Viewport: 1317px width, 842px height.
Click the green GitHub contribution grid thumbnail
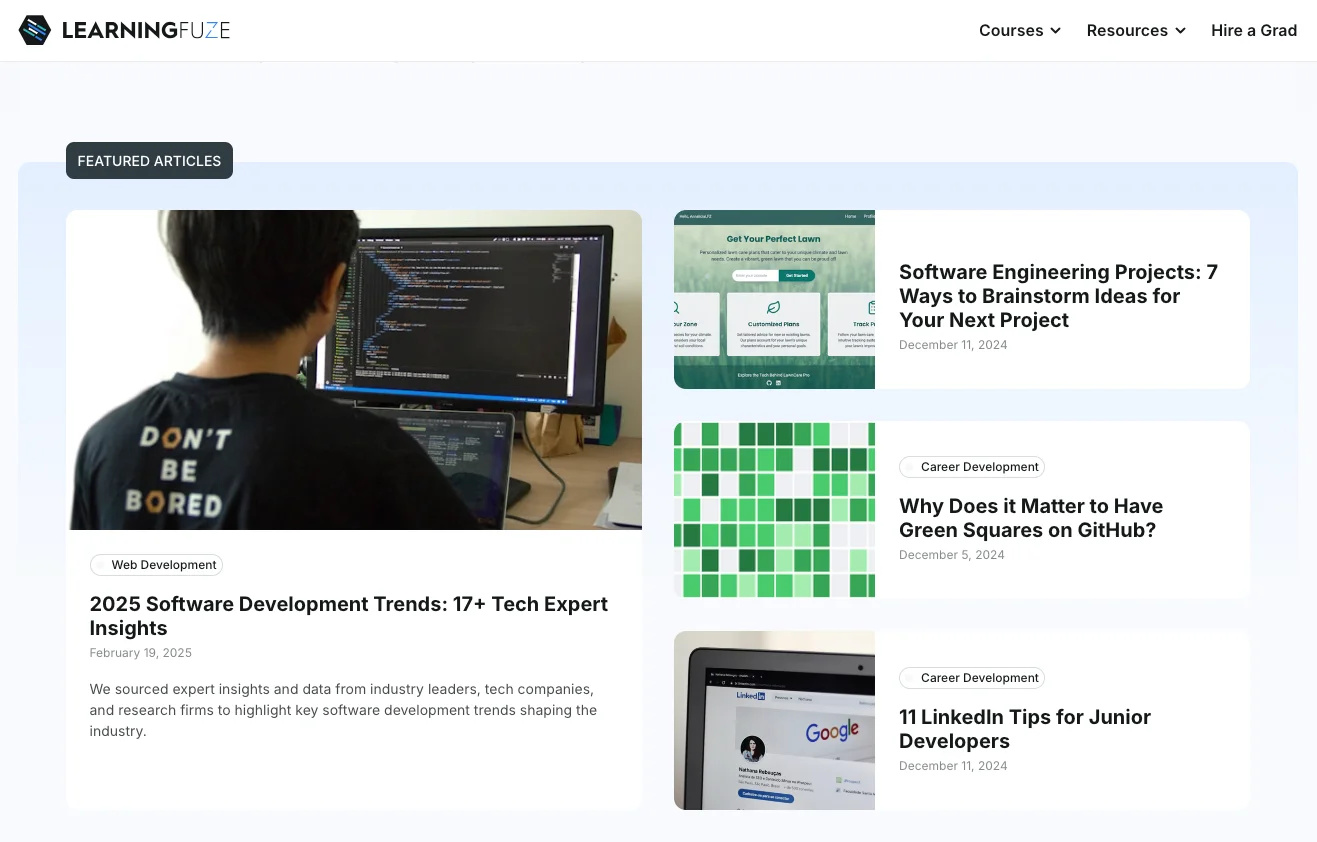774,509
